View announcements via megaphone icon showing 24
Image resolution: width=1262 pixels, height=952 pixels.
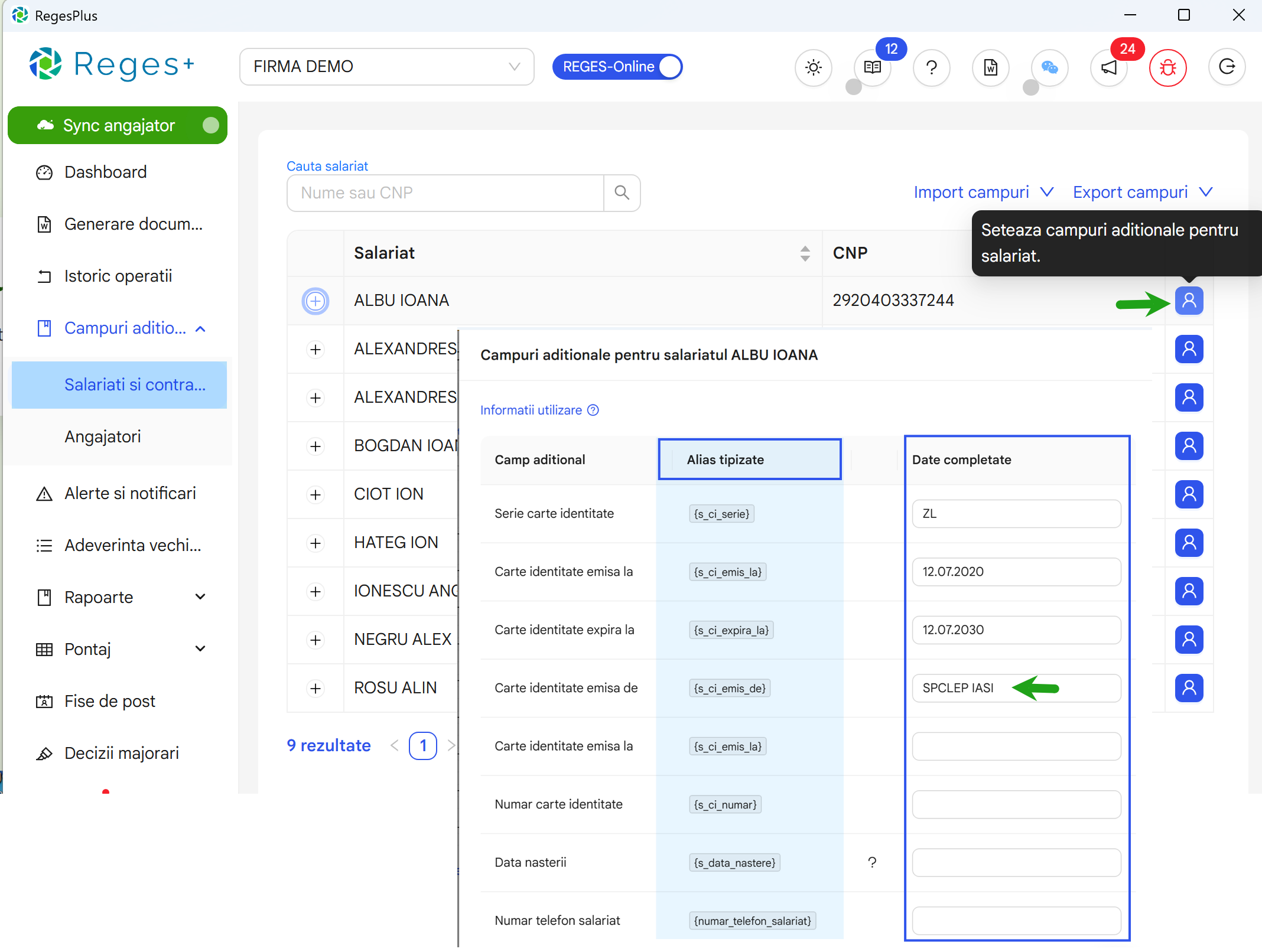pos(1109,67)
